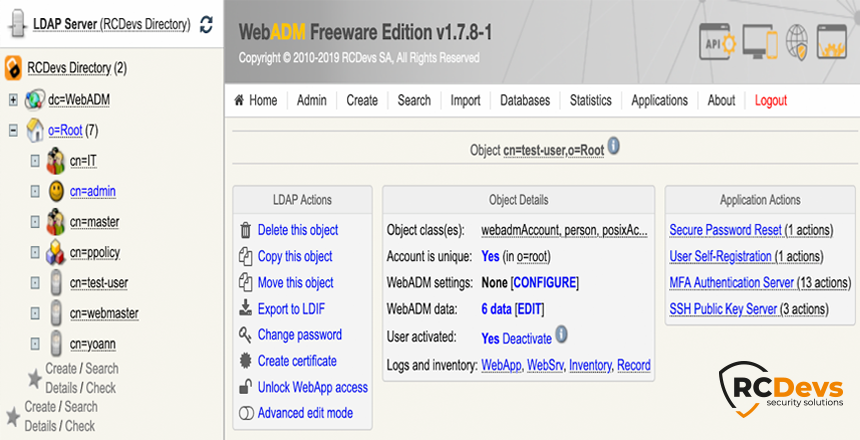Expand the cn=yoann node box
Image resolution: width=860 pixels, height=440 pixels.
pos(35,344)
